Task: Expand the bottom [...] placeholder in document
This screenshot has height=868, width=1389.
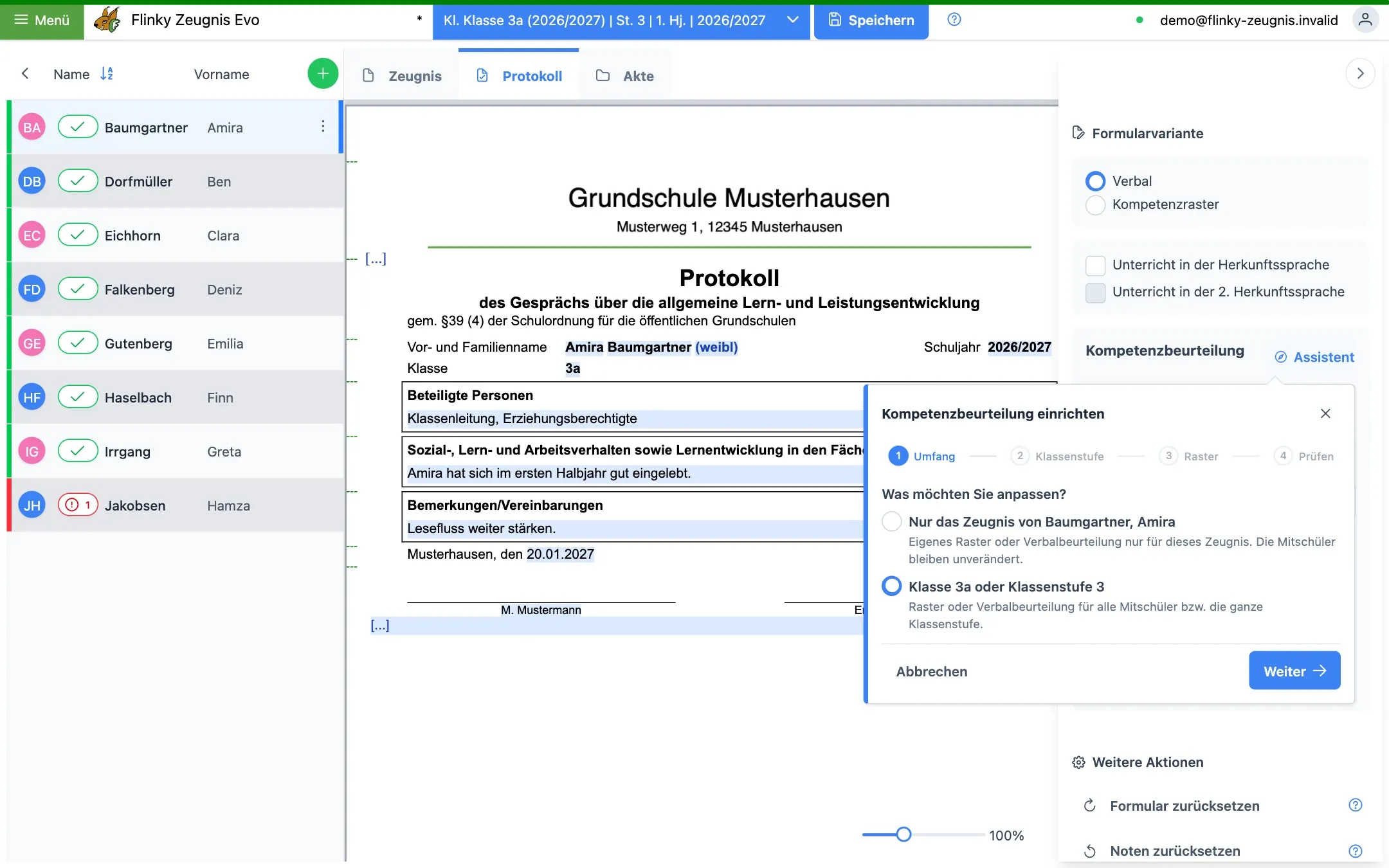Action: coord(380,625)
